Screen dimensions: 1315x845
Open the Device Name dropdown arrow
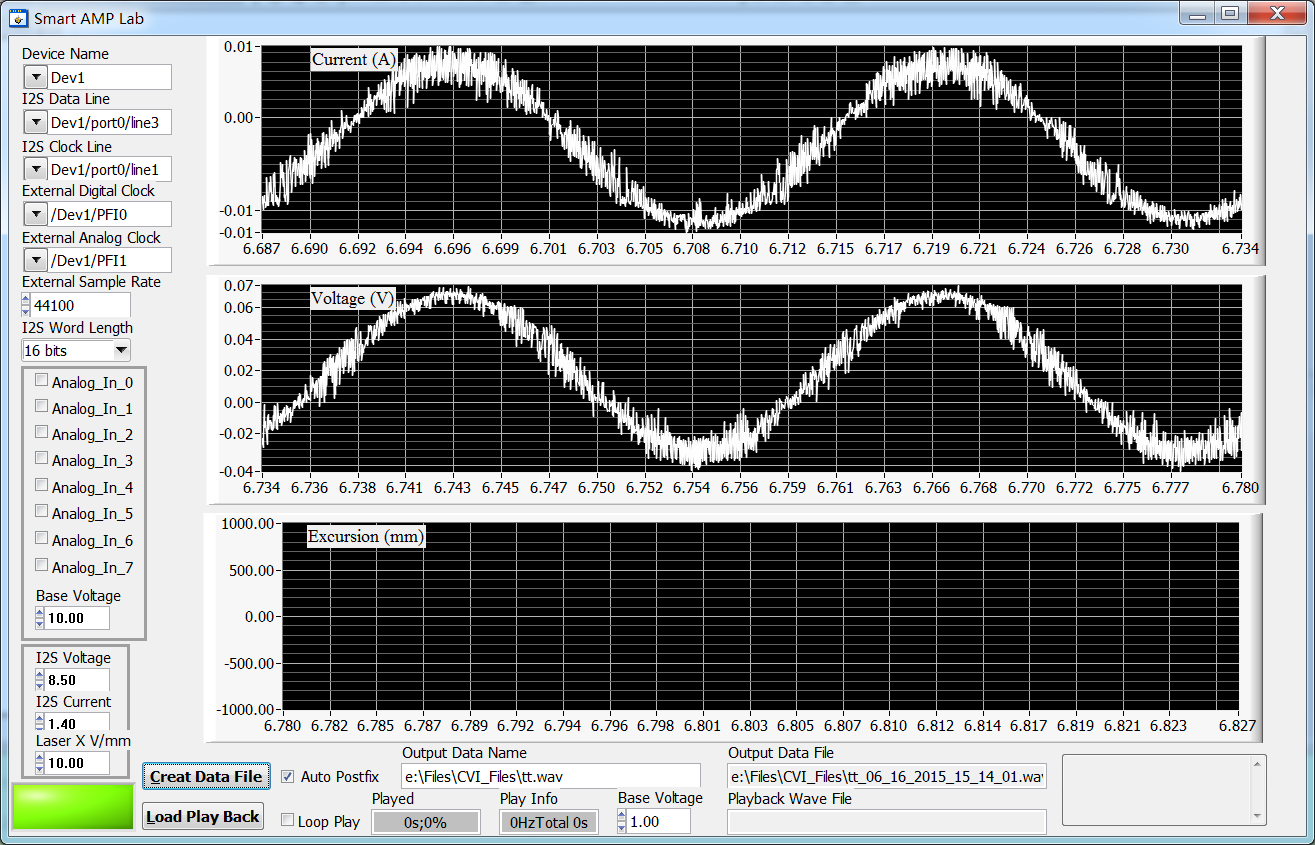point(35,78)
